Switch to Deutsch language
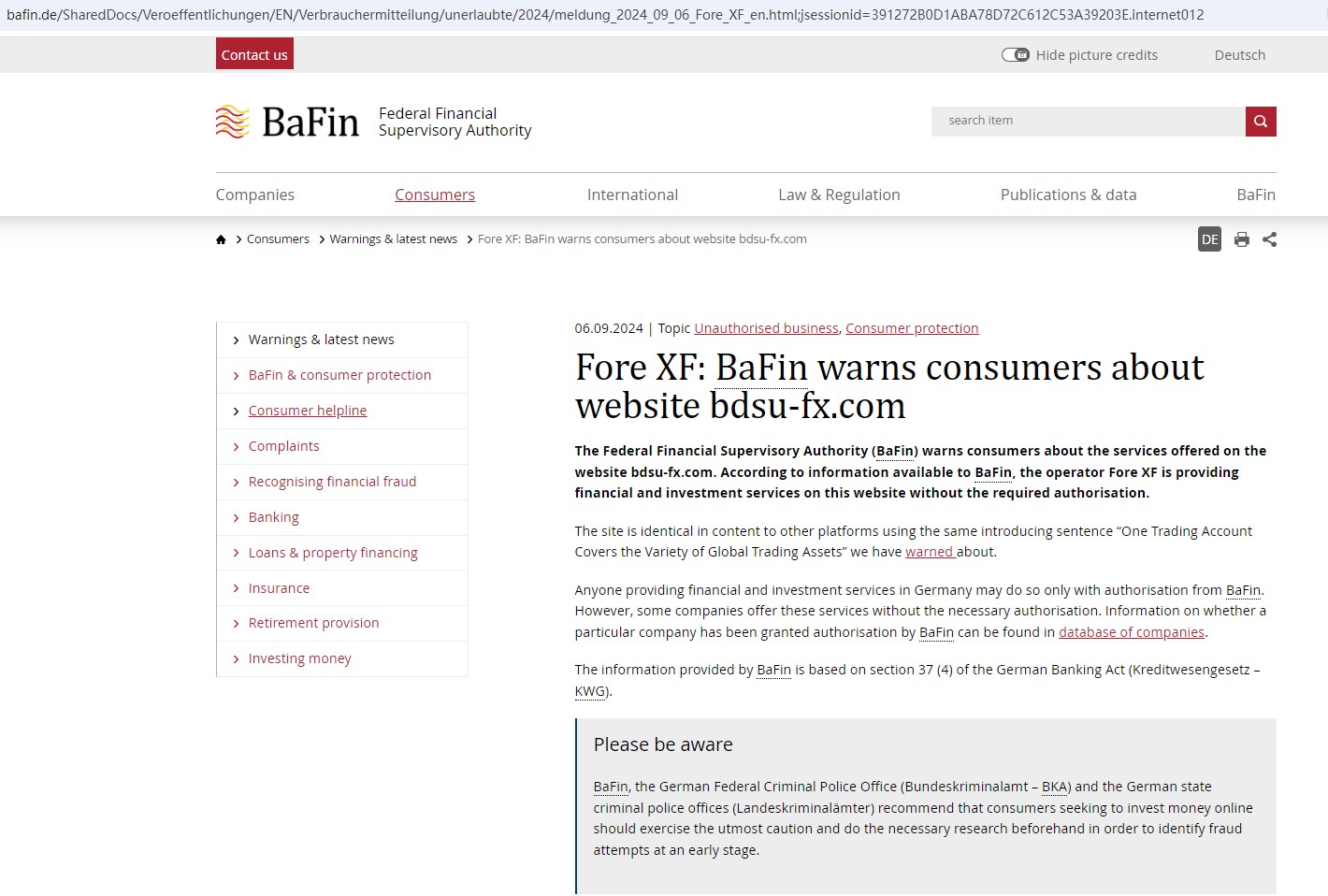Image resolution: width=1328 pixels, height=896 pixels. [1240, 55]
